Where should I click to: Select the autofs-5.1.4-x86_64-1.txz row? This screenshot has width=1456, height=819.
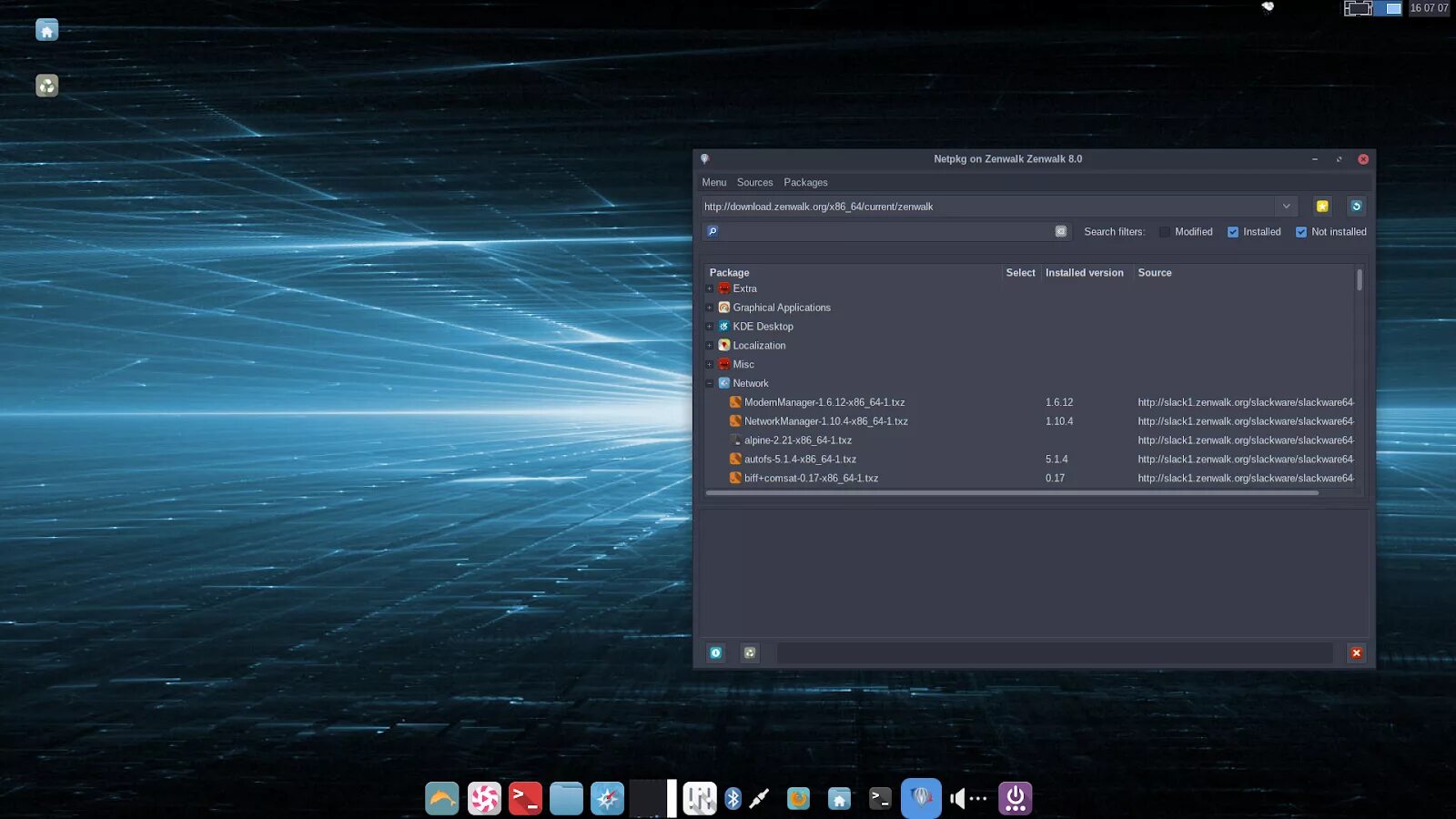tap(1030, 460)
